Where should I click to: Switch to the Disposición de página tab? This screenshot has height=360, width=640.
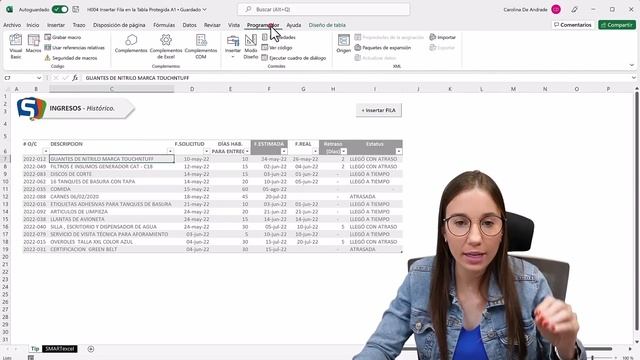[x=119, y=25]
